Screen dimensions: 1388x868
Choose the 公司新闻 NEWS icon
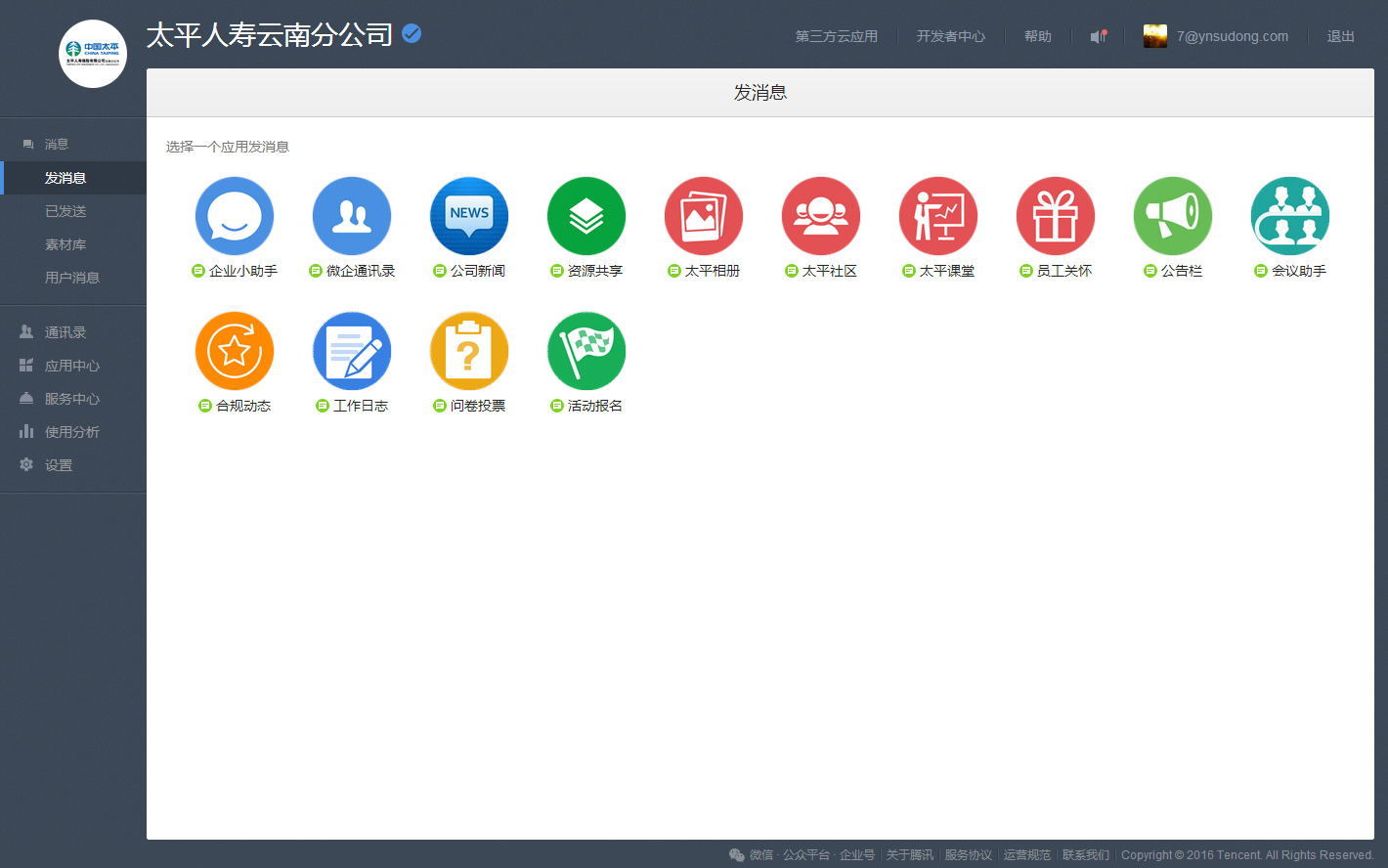pyautogui.click(x=469, y=216)
